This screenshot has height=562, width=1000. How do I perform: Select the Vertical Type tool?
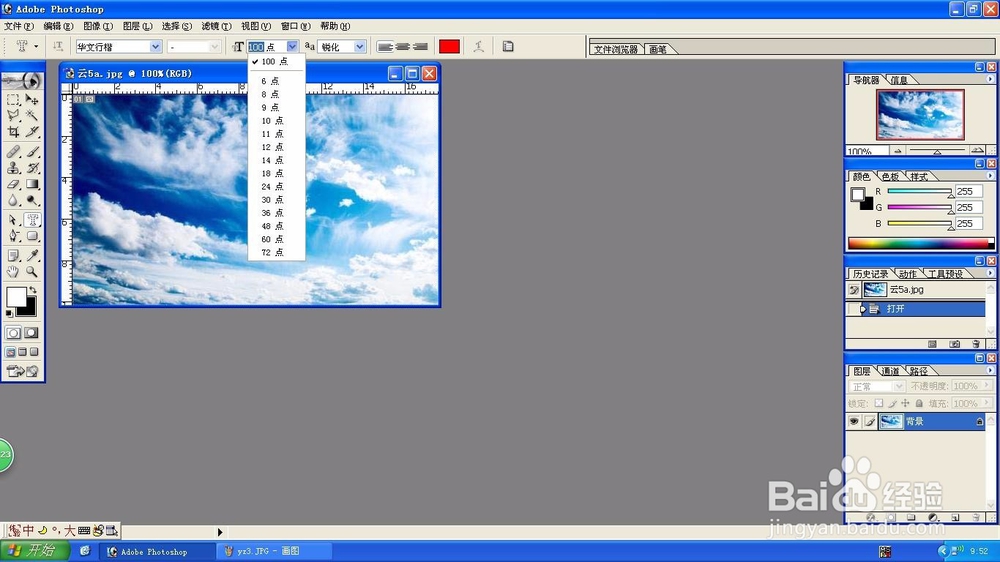pyautogui.click(x=32, y=220)
